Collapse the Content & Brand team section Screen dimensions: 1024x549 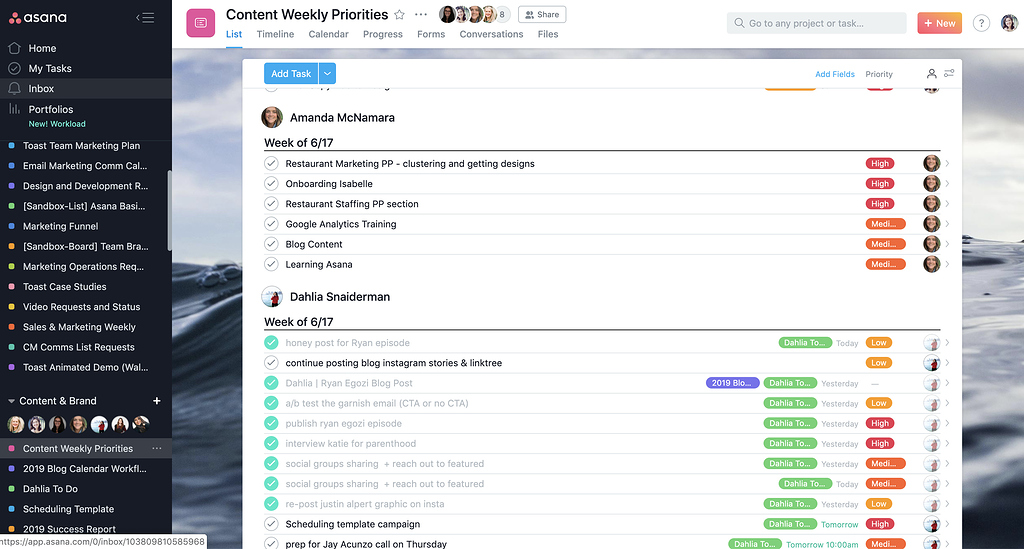[11, 401]
